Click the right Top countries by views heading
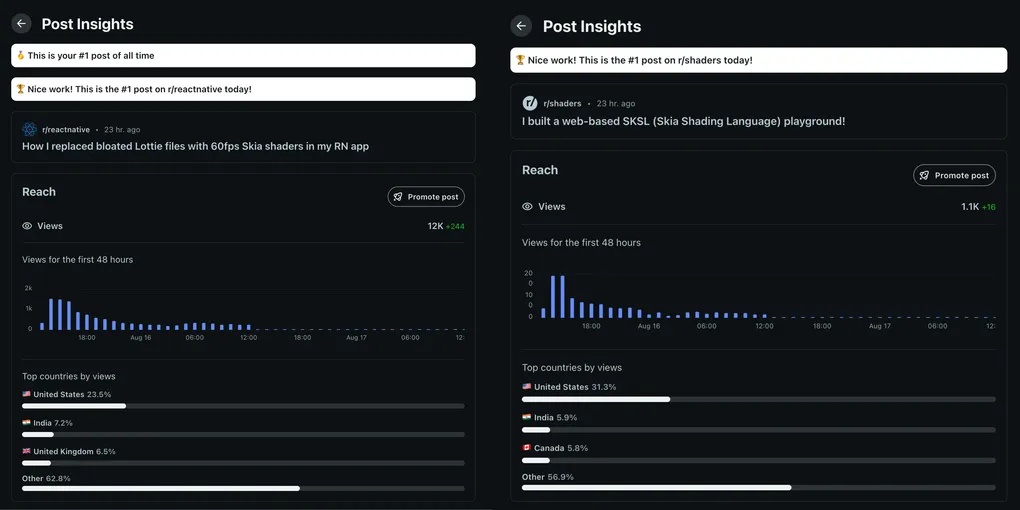This screenshot has height=510, width=1020. pyautogui.click(x=572, y=368)
